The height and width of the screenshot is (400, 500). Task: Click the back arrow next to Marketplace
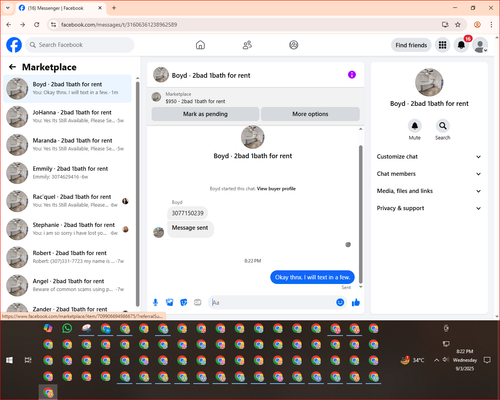pos(12,67)
